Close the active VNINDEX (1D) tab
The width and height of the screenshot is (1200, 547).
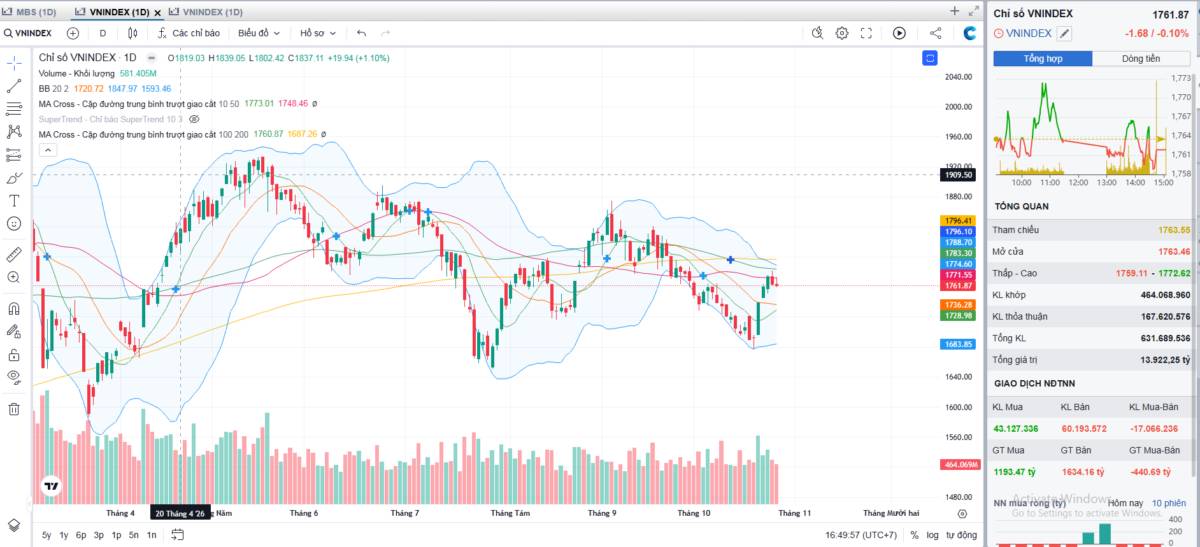(x=157, y=12)
